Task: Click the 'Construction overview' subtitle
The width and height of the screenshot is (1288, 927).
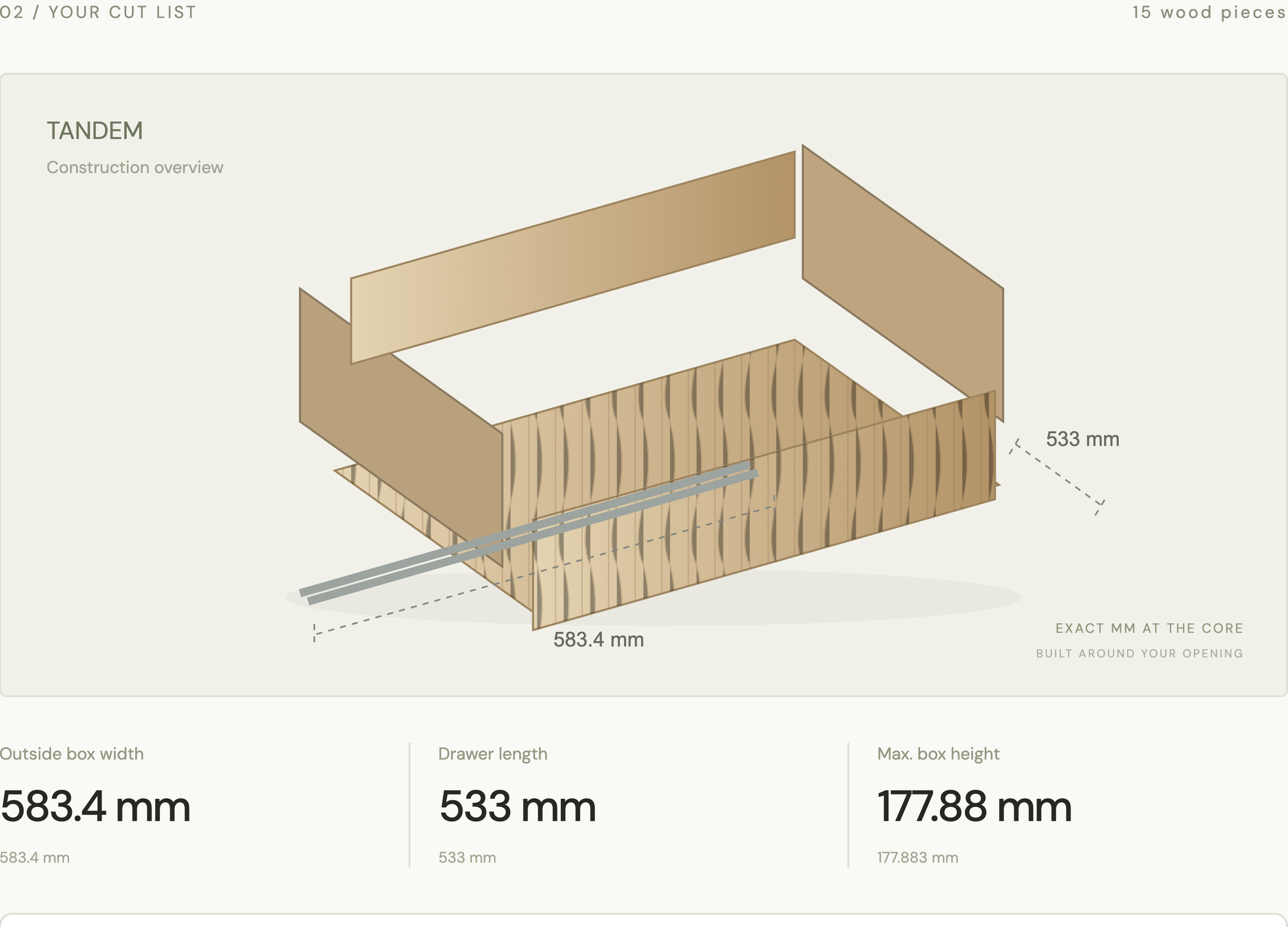Action: pos(135,167)
